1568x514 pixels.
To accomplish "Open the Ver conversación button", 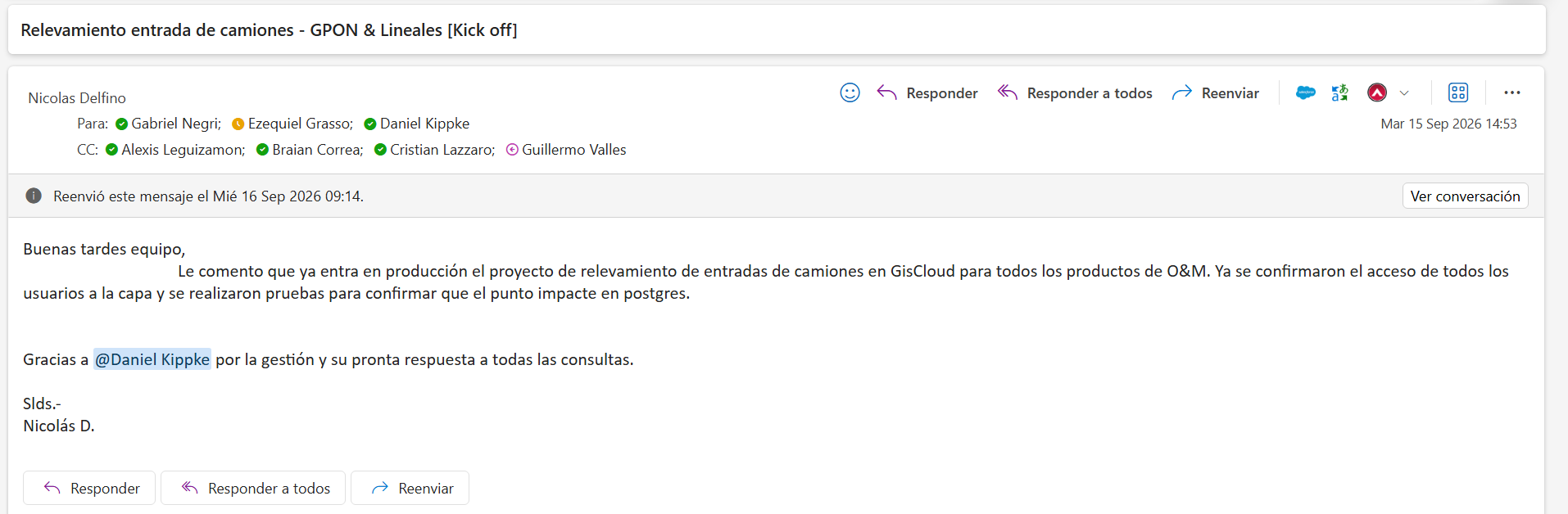I will (x=1465, y=196).
